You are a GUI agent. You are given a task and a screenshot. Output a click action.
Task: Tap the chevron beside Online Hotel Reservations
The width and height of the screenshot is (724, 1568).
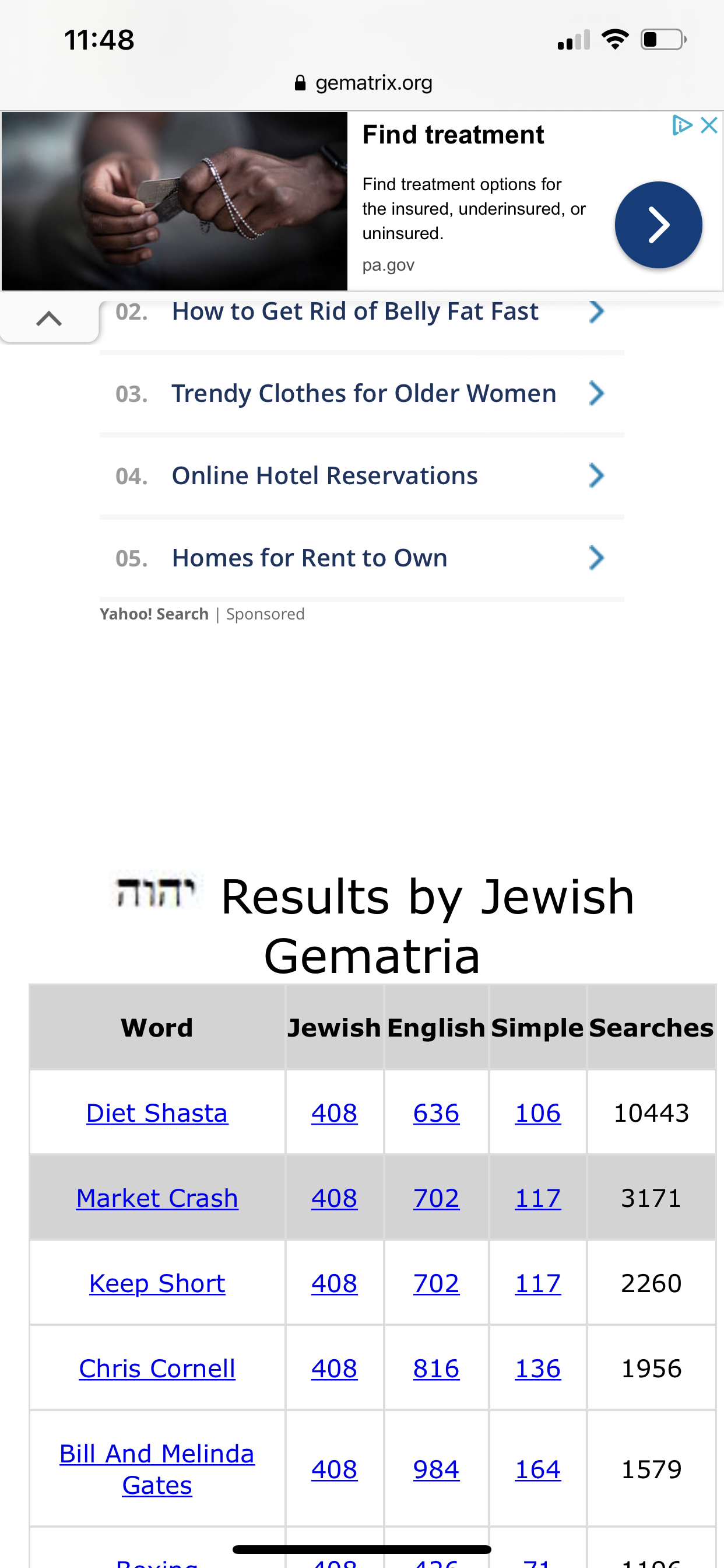(x=596, y=476)
